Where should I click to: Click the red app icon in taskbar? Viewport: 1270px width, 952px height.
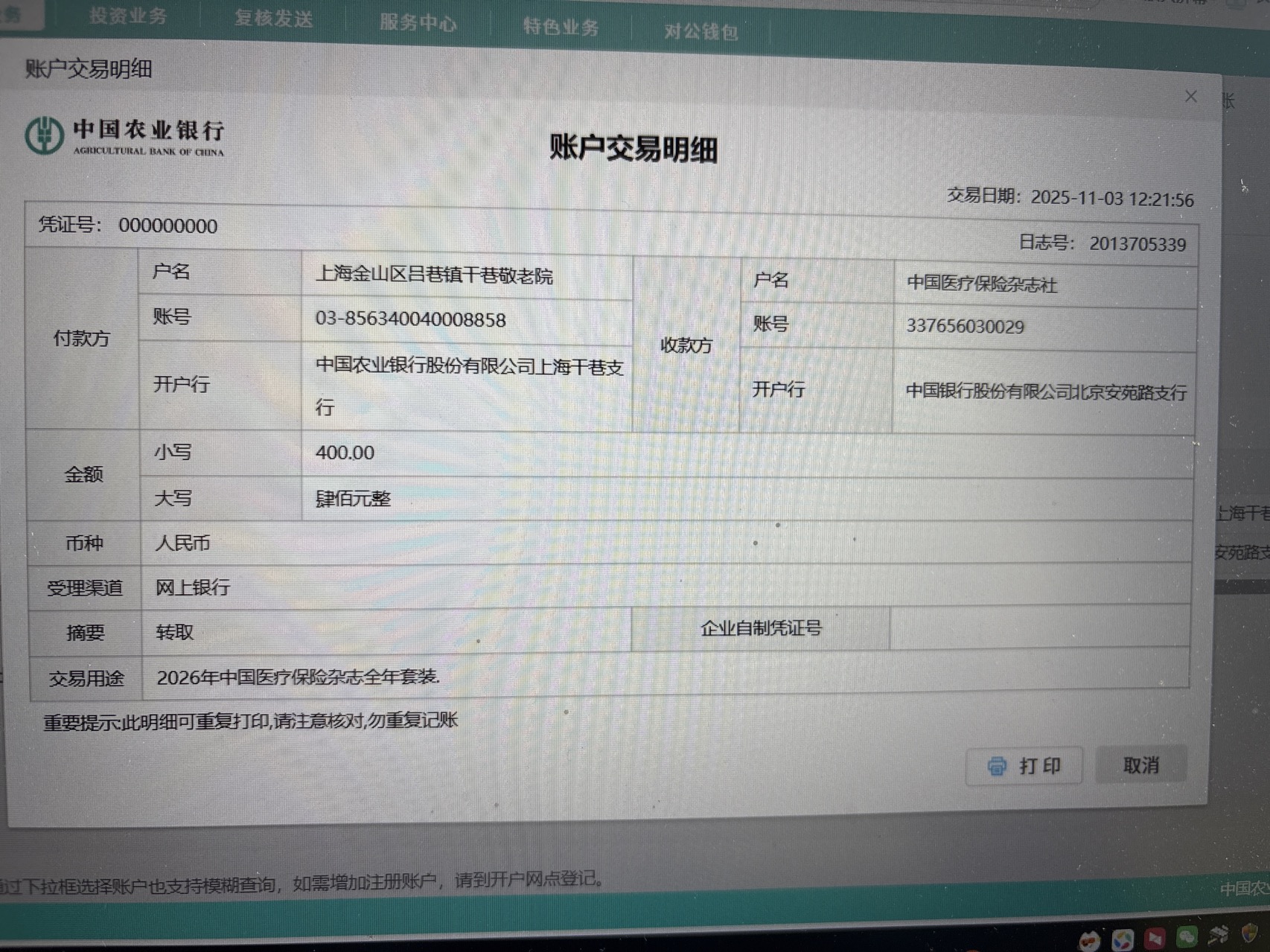tap(1155, 939)
